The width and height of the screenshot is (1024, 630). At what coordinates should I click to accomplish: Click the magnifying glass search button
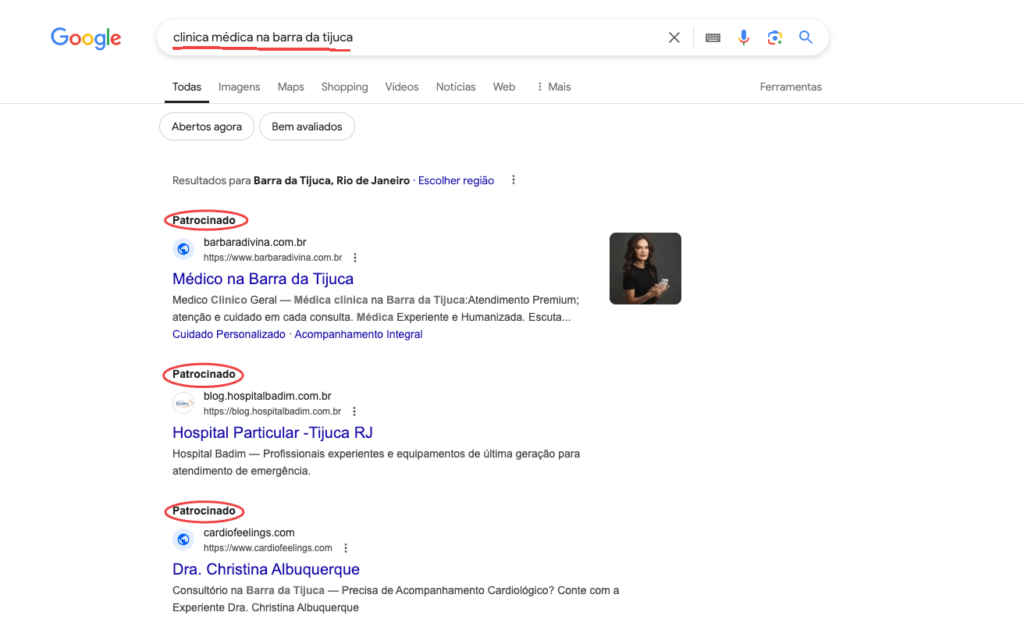[x=806, y=38]
